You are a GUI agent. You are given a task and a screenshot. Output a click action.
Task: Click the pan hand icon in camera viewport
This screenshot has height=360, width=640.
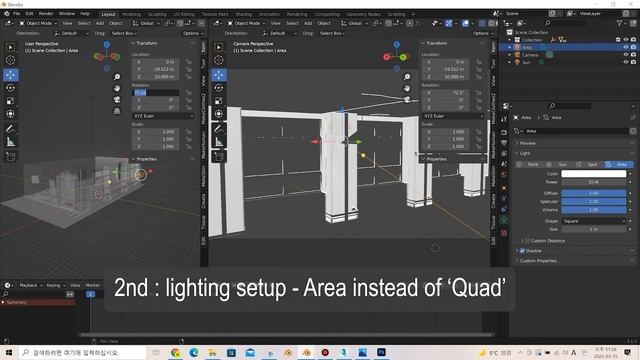point(407,88)
